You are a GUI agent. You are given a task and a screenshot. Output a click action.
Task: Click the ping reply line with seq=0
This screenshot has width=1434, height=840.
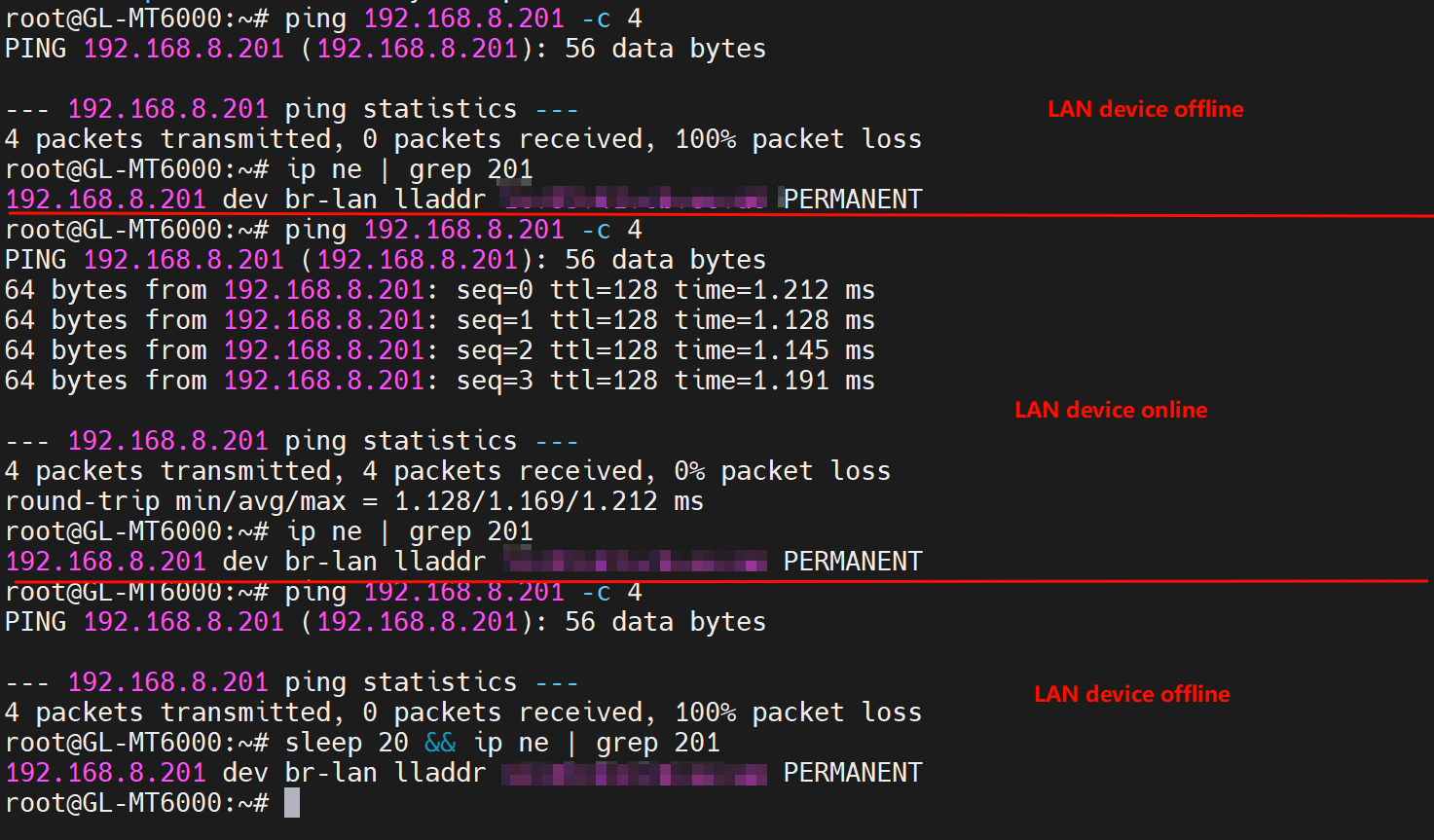(x=439, y=290)
